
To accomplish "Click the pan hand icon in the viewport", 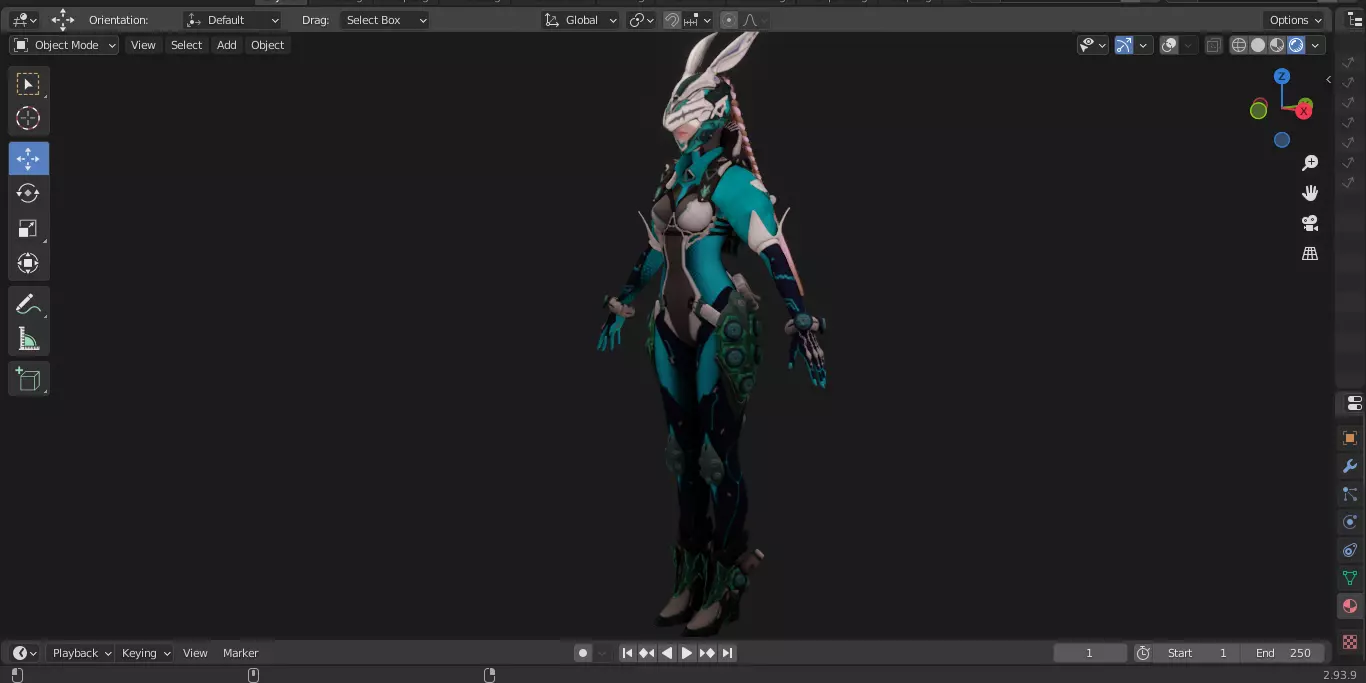I will tap(1310, 193).
